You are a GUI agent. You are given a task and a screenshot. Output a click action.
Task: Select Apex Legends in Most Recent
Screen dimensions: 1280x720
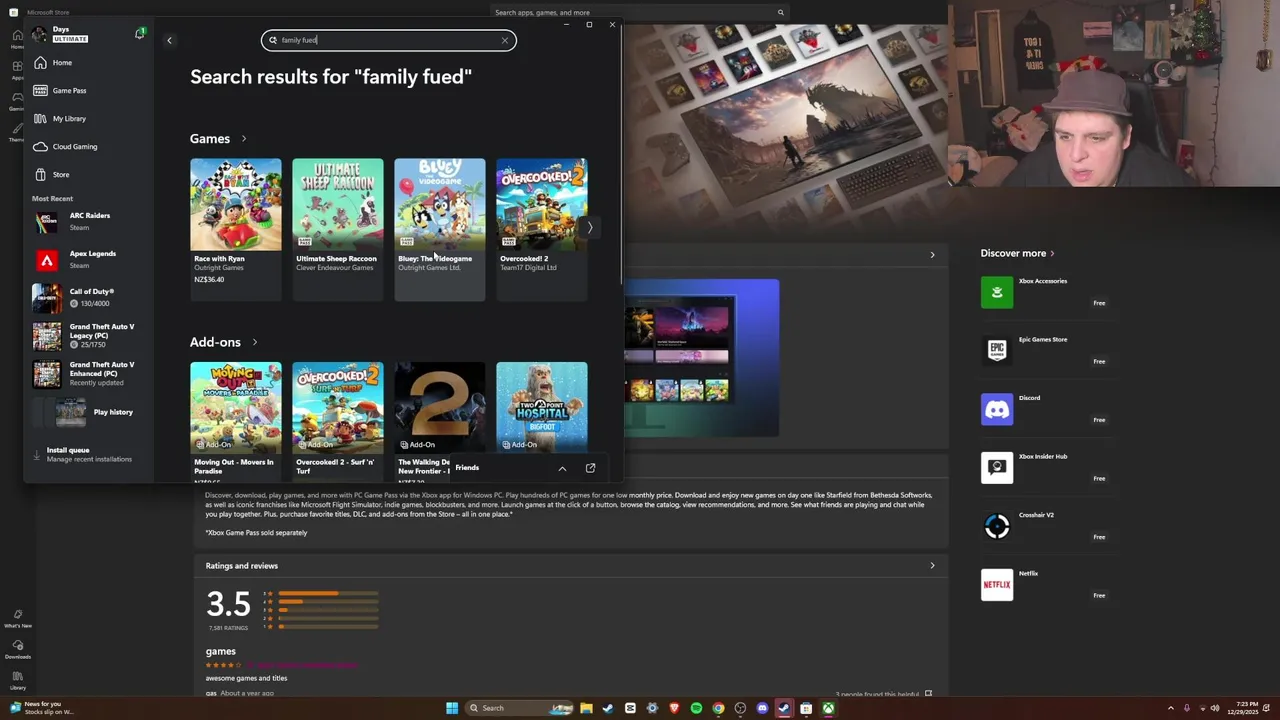[x=88, y=259]
